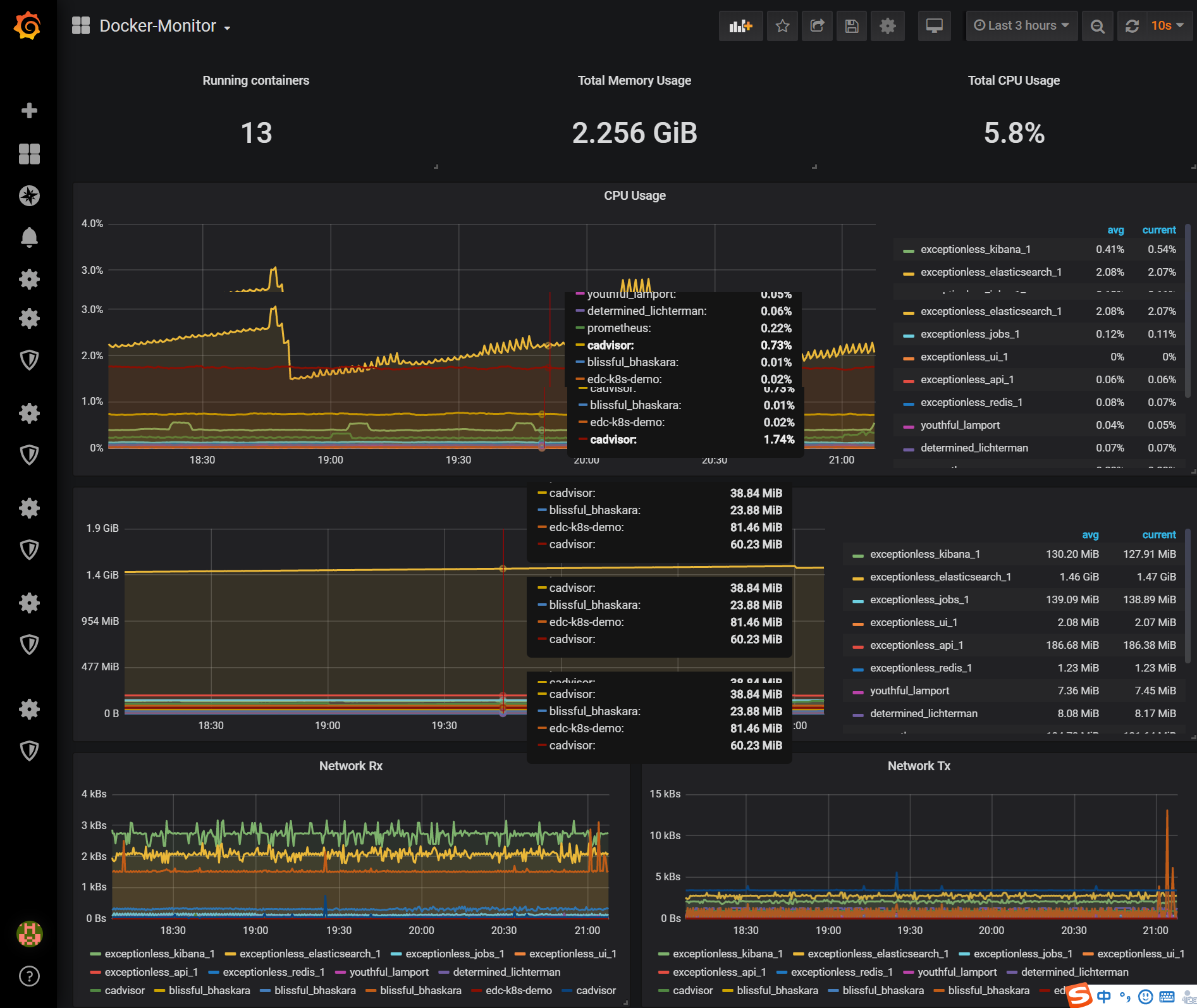
Task: Open the Grafana logo home menu
Action: [28, 26]
